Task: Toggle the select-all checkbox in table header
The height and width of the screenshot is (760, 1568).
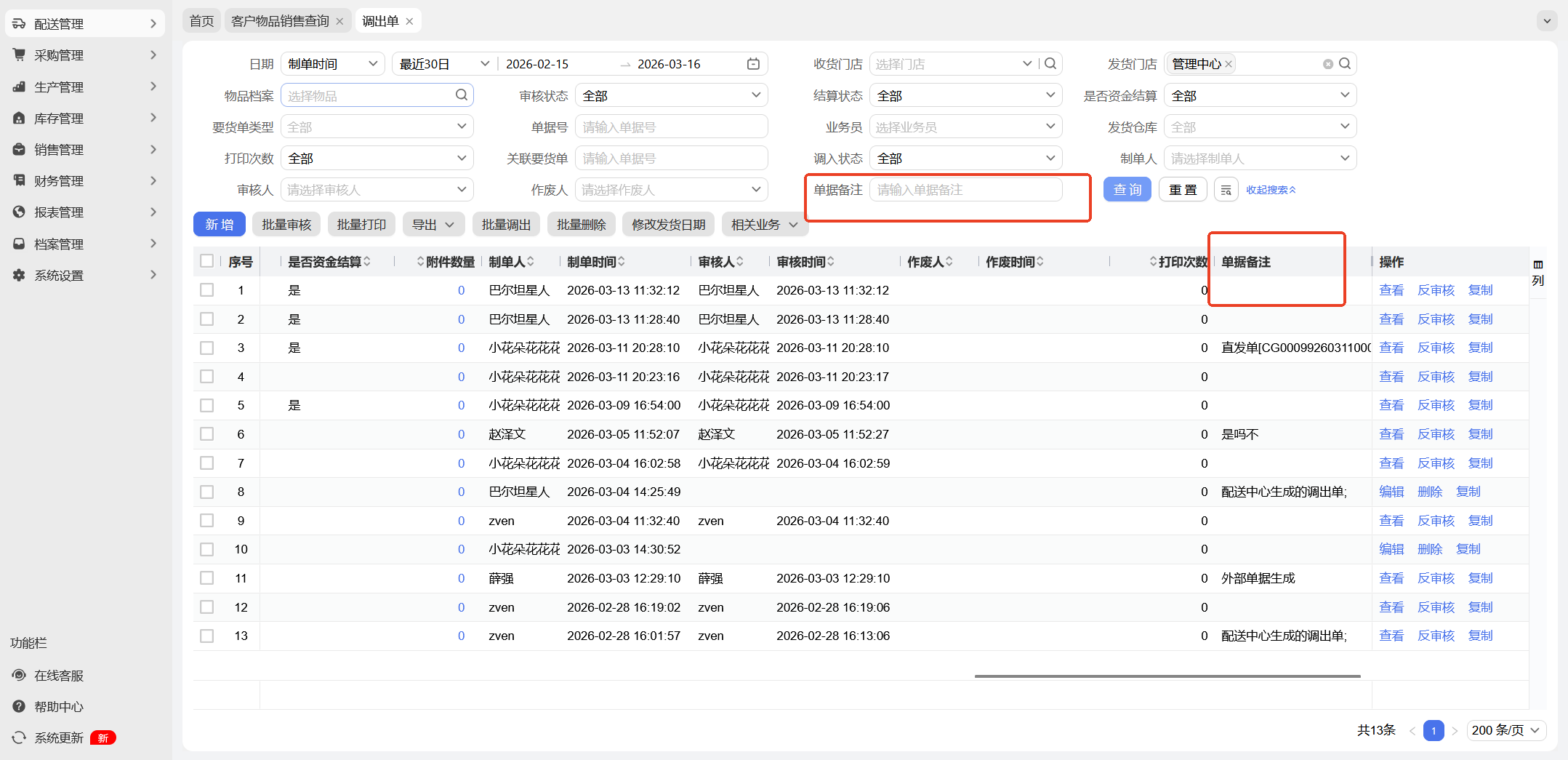Action: (x=207, y=261)
